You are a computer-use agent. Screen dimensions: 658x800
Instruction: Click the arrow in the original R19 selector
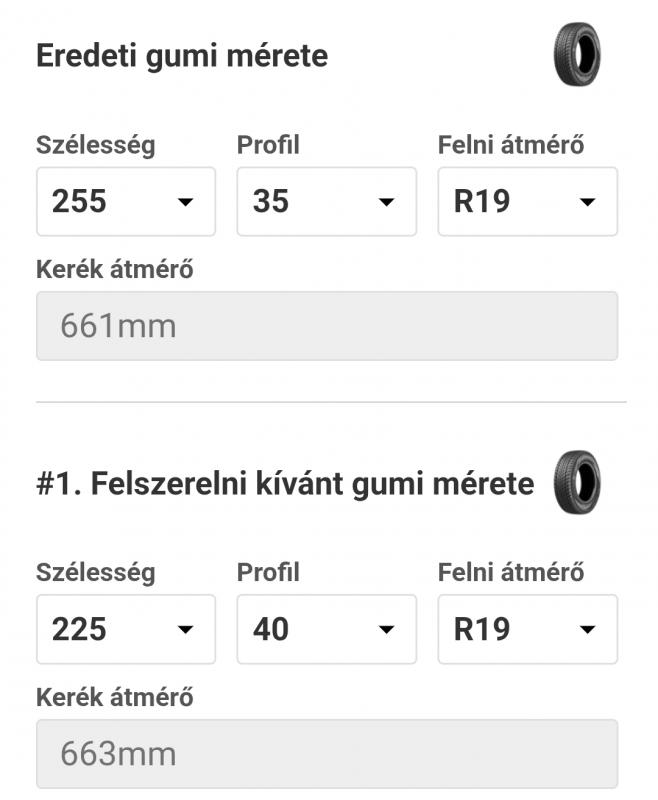(x=588, y=202)
